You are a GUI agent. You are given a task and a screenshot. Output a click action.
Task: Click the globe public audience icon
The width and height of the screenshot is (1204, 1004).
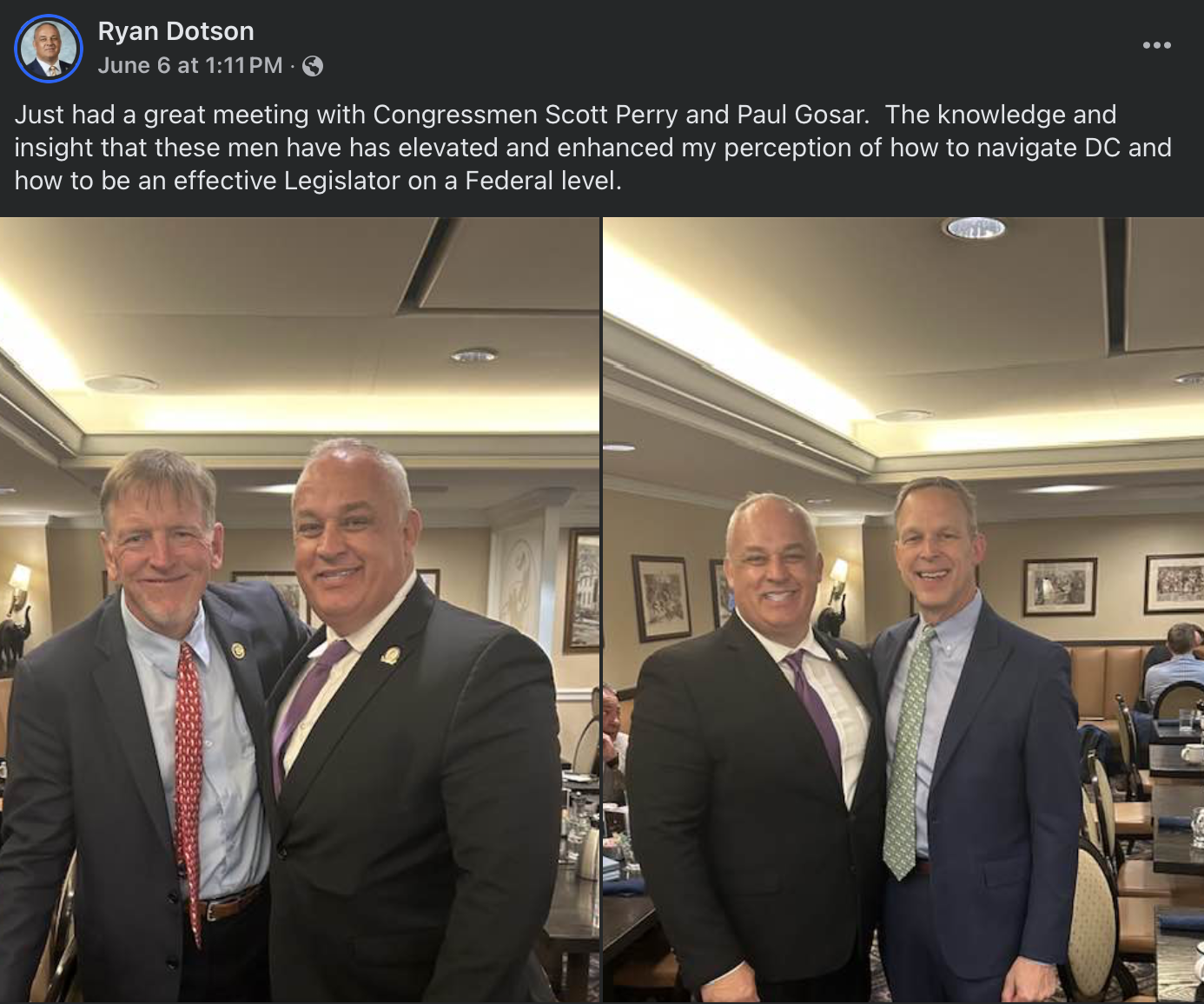[313, 66]
